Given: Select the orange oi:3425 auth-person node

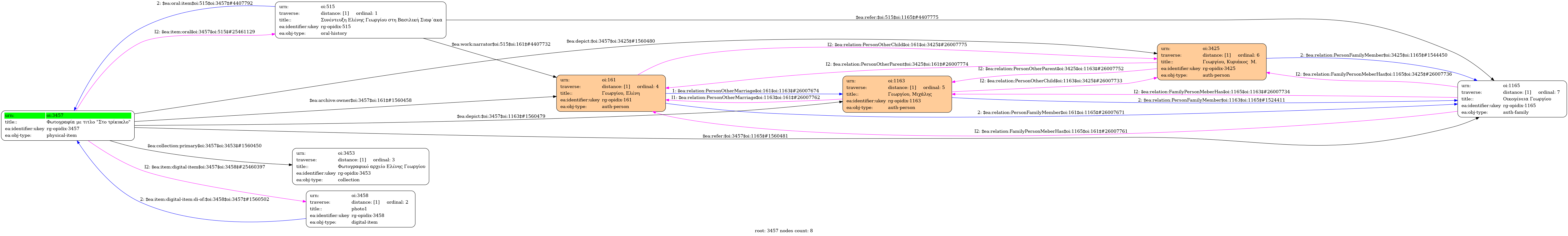Looking at the screenshot, I should tap(1211, 61).
